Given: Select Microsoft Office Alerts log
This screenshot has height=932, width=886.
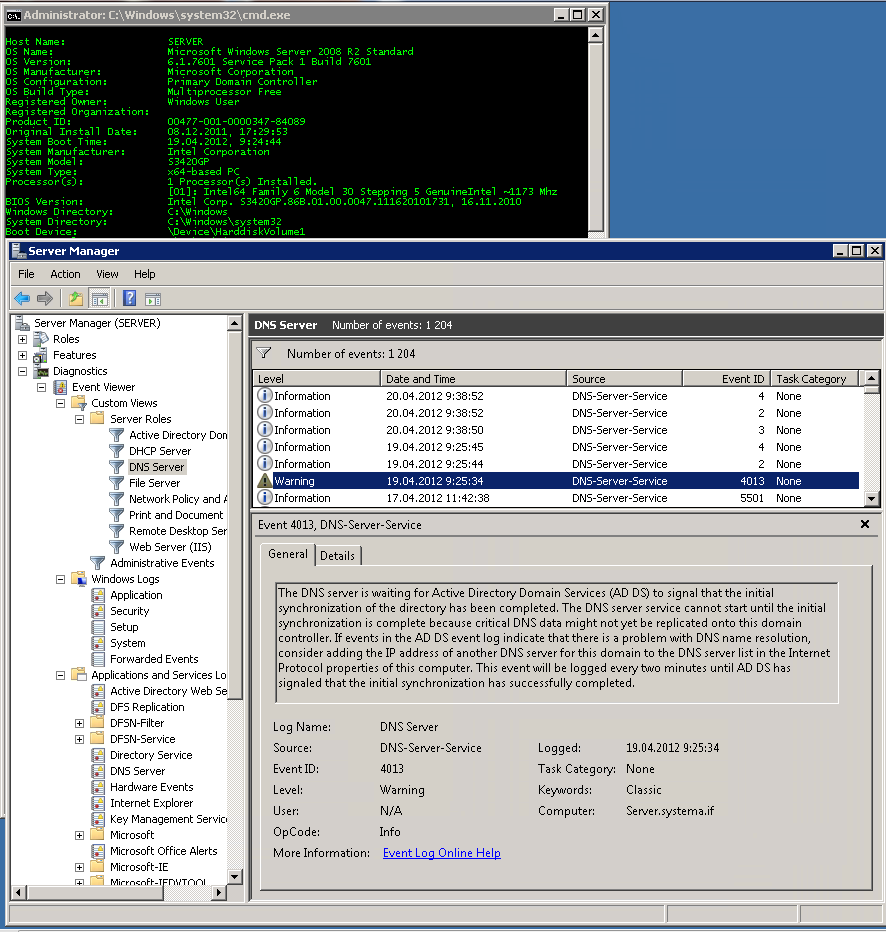Looking at the screenshot, I should pos(163,851).
